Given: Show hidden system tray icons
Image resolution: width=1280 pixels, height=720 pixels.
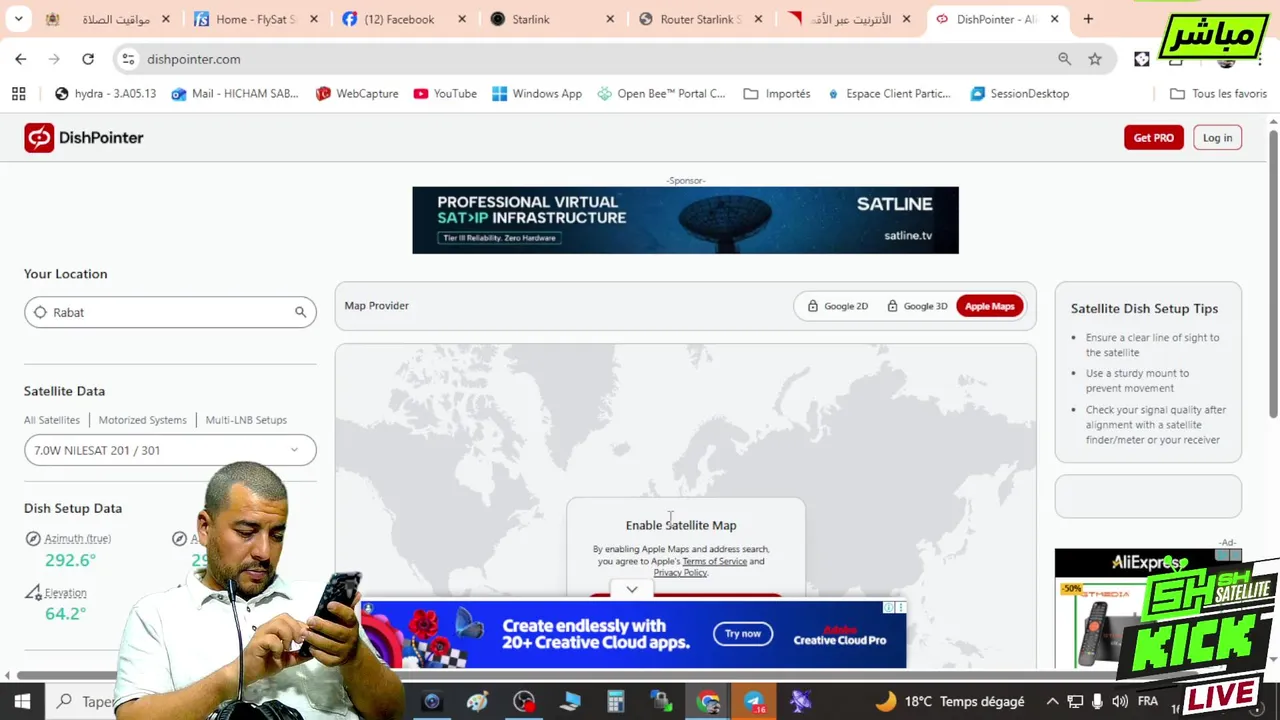Looking at the screenshot, I should [x=1052, y=701].
